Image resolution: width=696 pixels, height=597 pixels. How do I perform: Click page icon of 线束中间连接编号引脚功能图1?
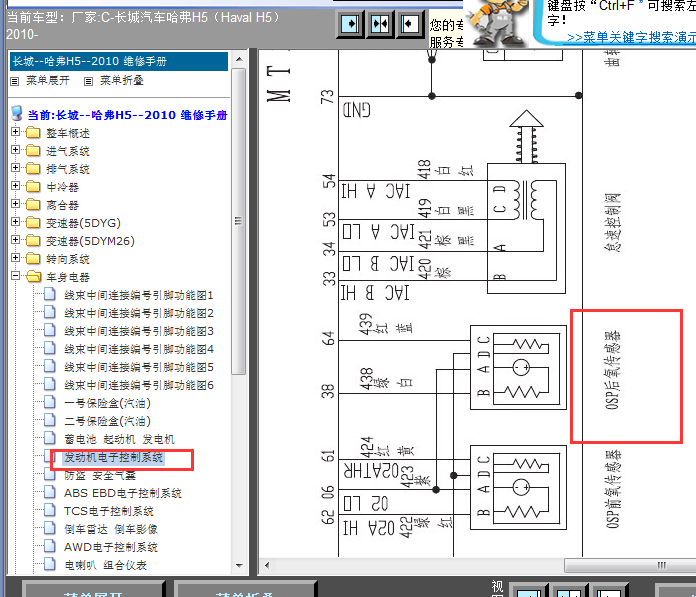50,294
